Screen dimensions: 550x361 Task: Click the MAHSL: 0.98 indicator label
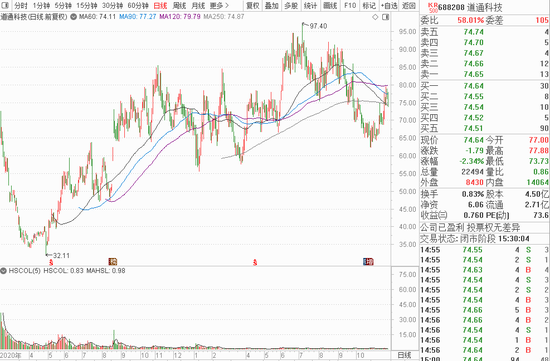tap(106, 271)
